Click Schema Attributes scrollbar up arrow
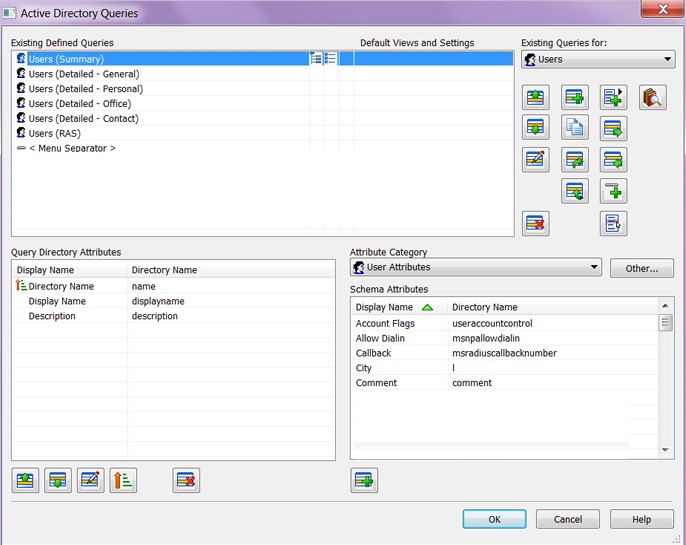The width and height of the screenshot is (686, 545). (665, 306)
